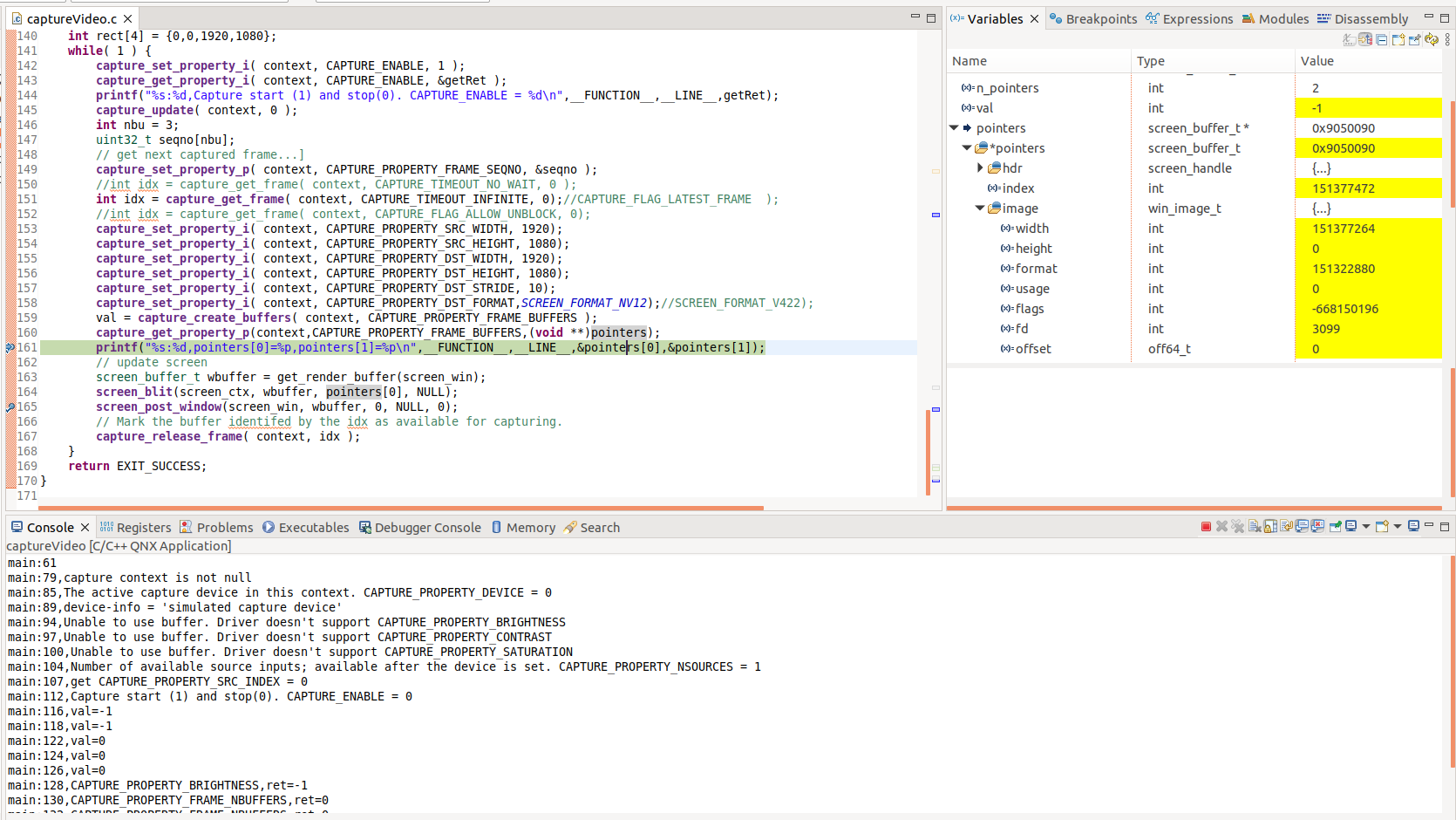Click Open New View icon in Variables toolbar

coord(1398,40)
